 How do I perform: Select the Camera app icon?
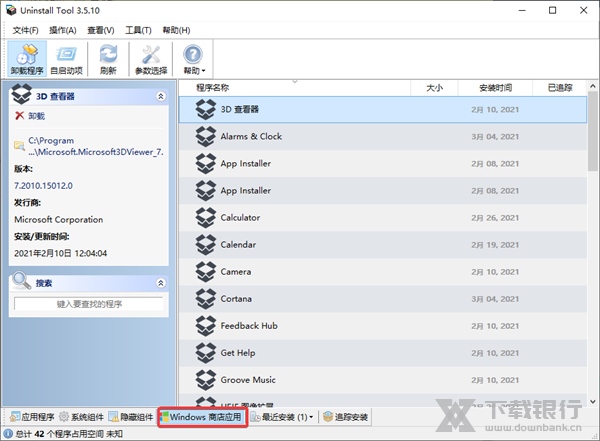[x=206, y=271]
